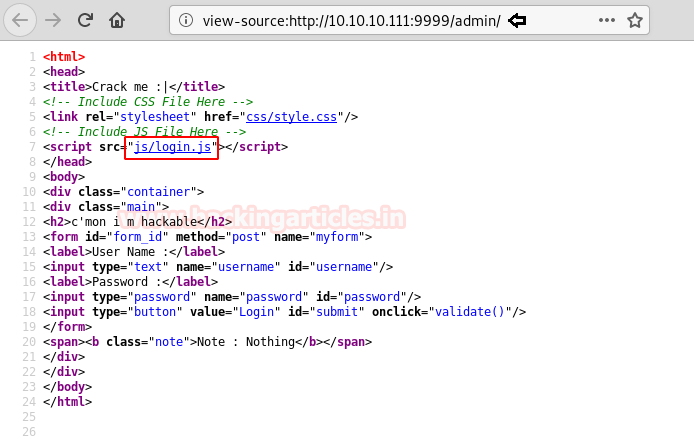The image size is (694, 446).
Task: Bookmark this page with star icon
Action: pyautogui.click(x=635, y=20)
